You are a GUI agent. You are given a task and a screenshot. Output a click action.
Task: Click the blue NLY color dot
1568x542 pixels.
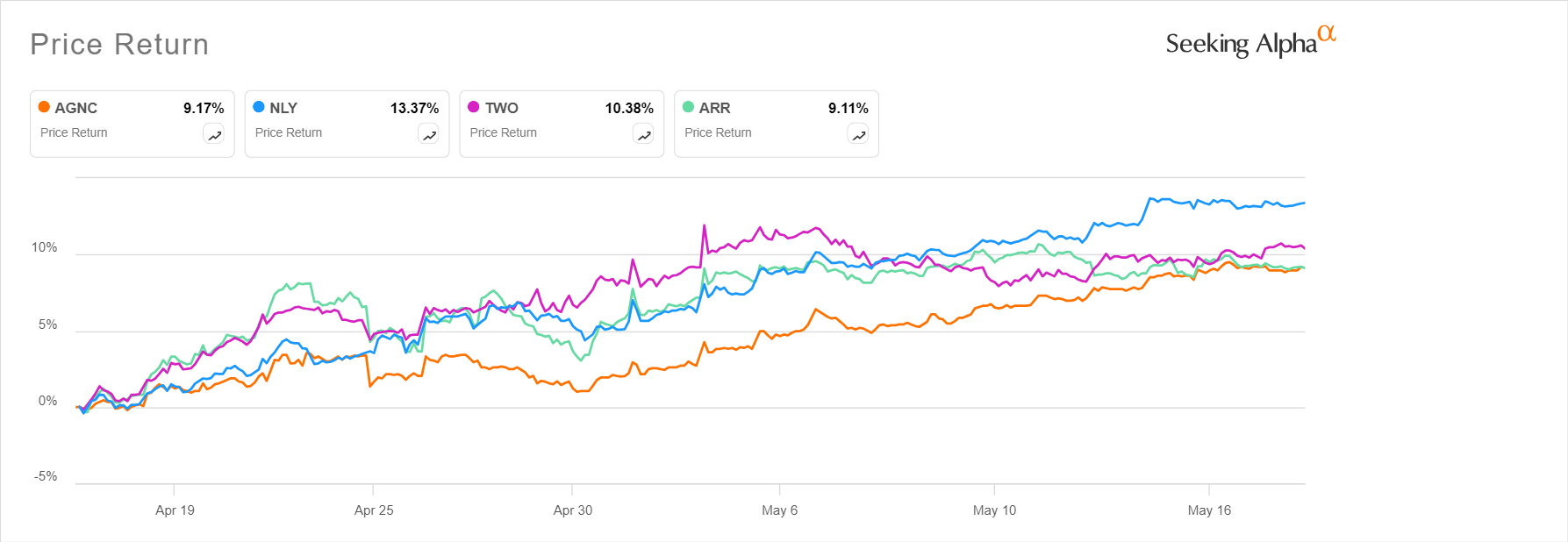[259, 107]
